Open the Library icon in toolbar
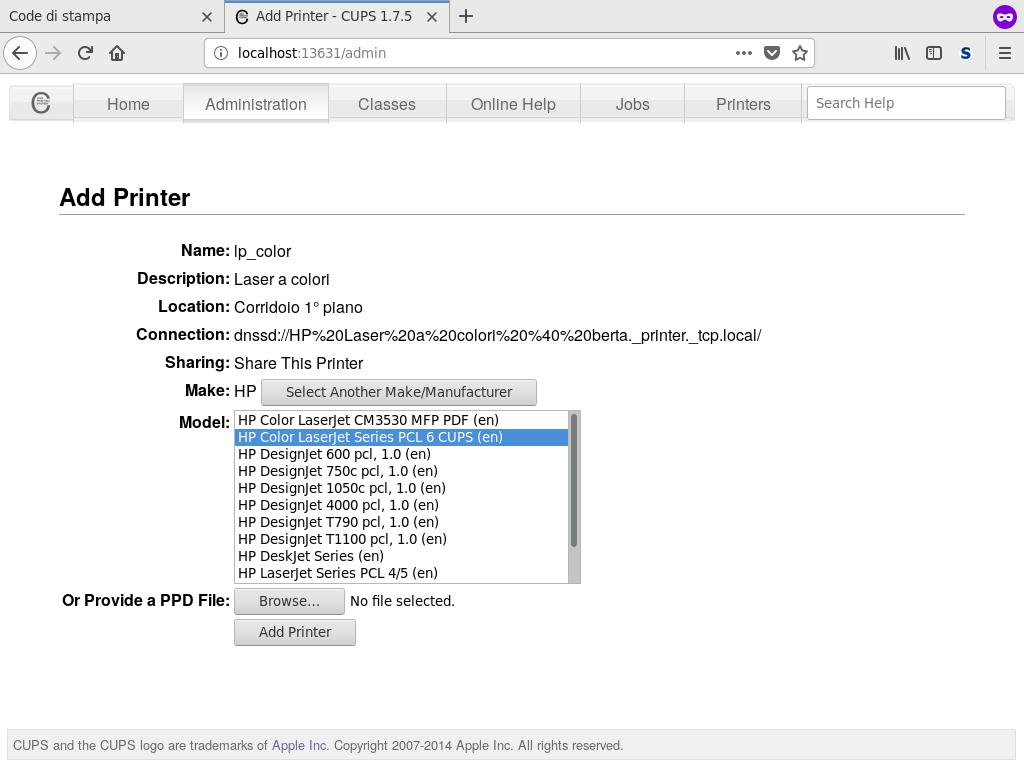Viewport: 1024px width, 768px height. 902,53
